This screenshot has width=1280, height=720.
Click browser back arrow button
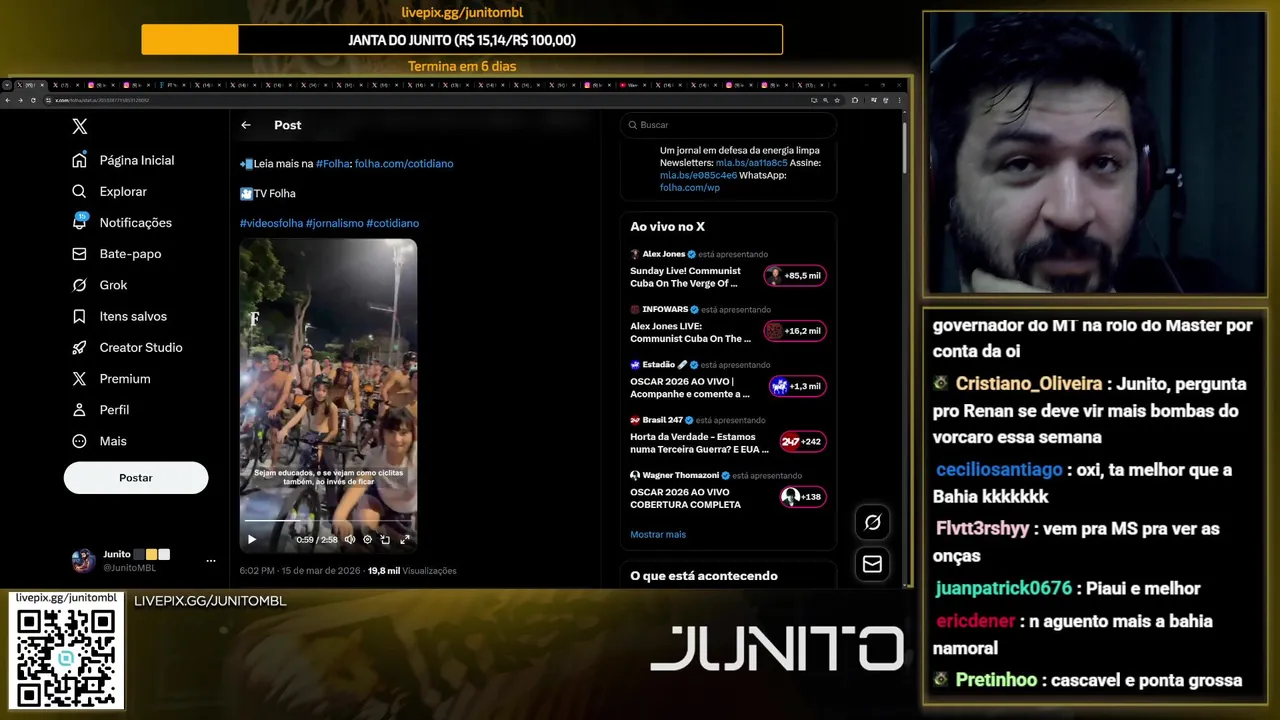pyautogui.click(x=8, y=100)
